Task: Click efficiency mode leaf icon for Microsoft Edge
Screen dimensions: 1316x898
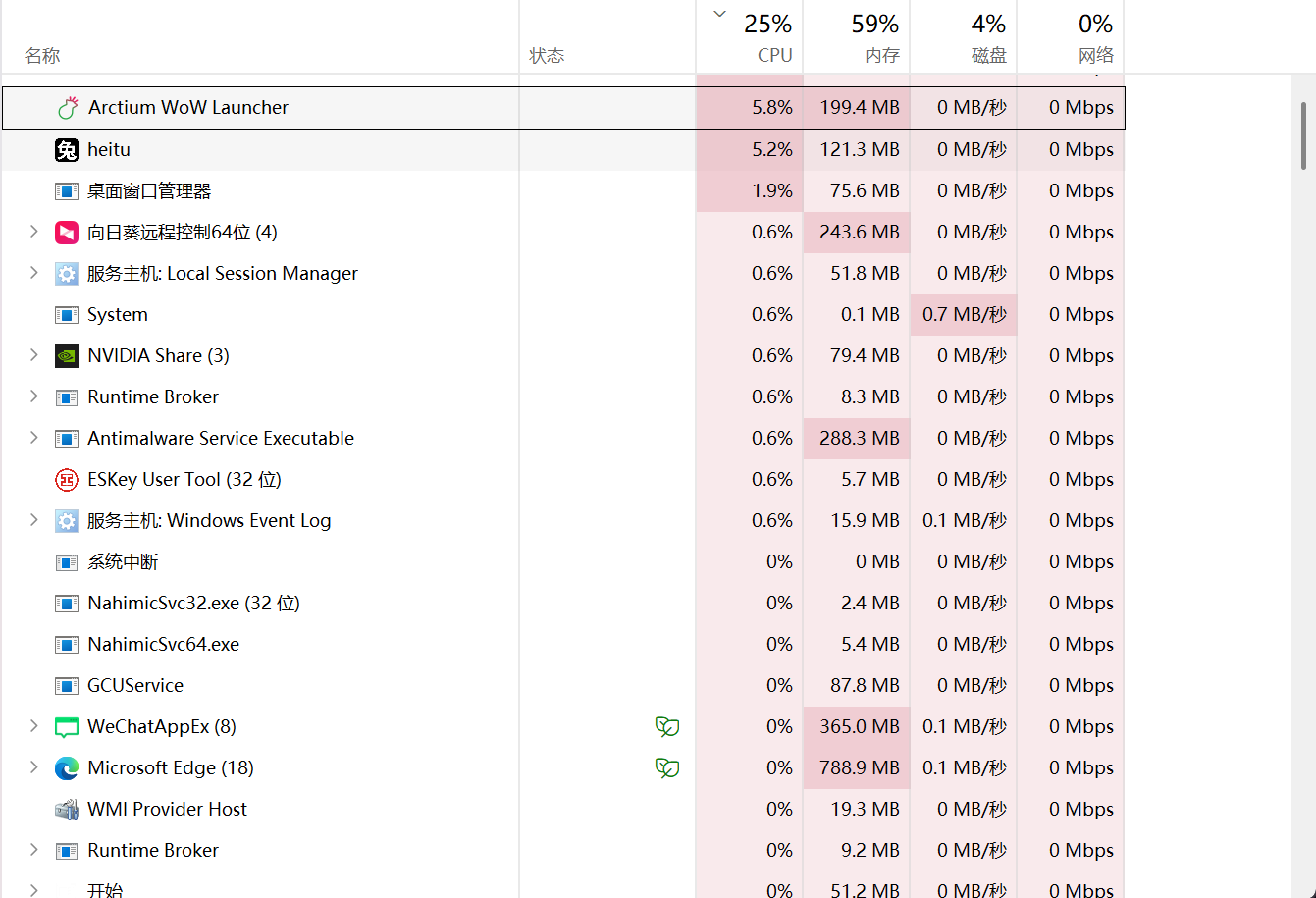Action: [x=667, y=768]
